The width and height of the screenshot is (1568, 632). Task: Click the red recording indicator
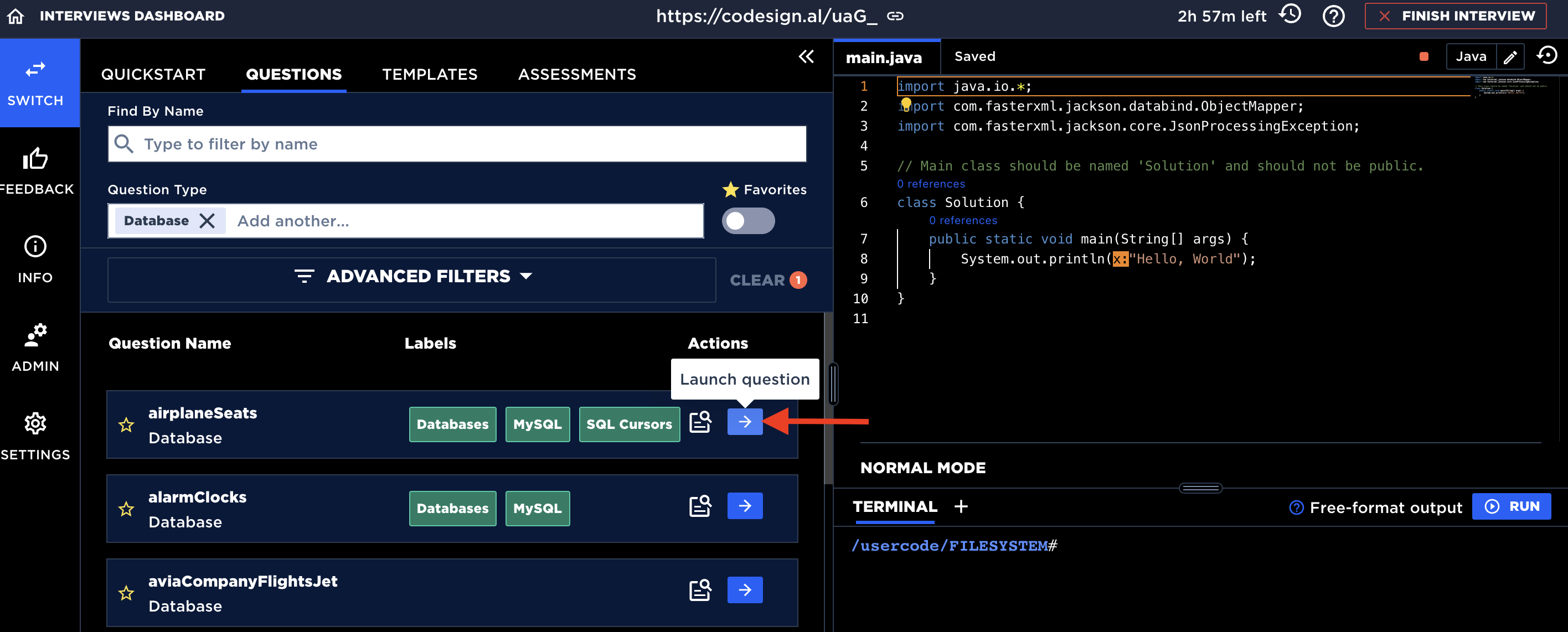click(x=1423, y=56)
